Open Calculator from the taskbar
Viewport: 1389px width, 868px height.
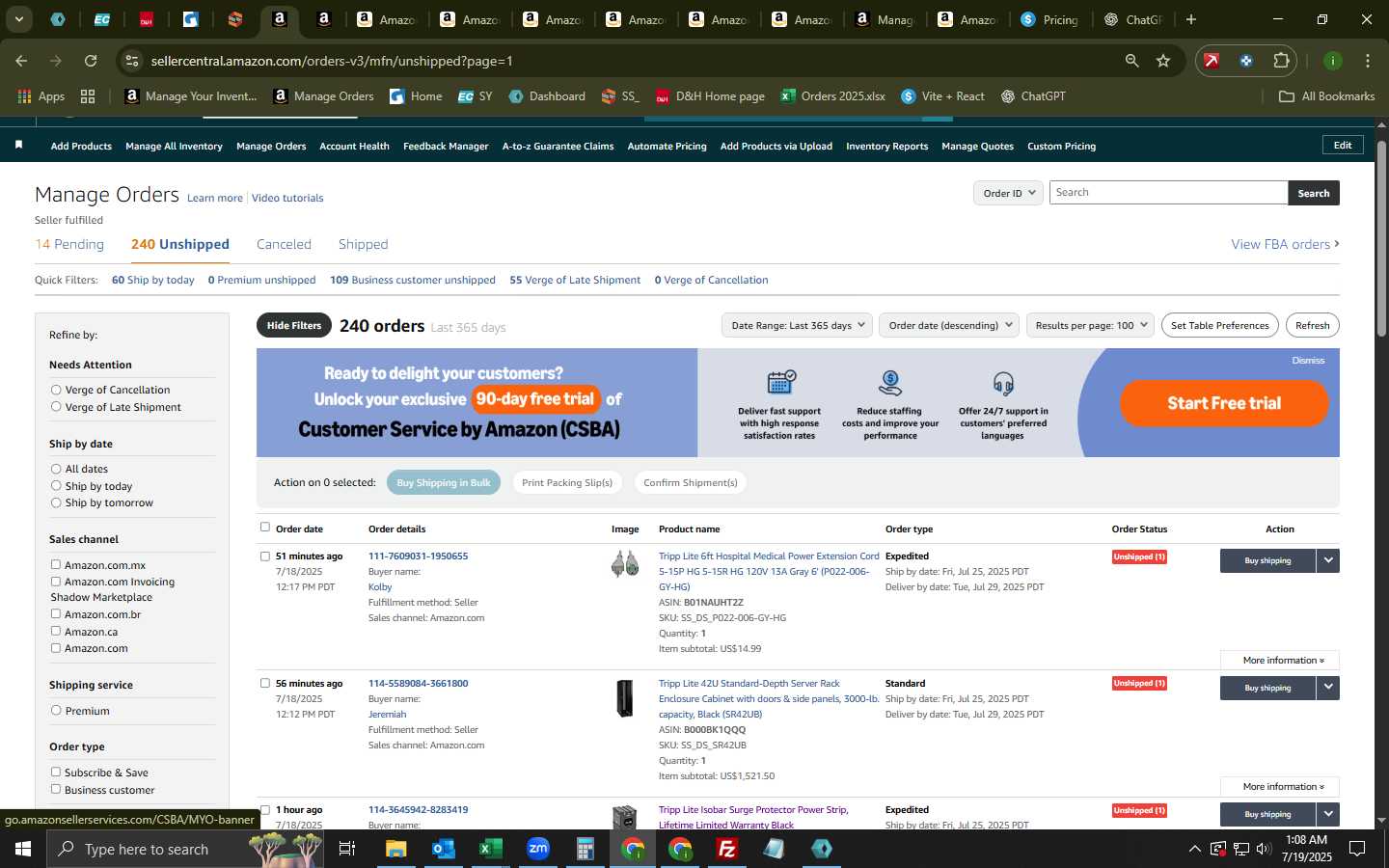pyautogui.click(x=586, y=849)
